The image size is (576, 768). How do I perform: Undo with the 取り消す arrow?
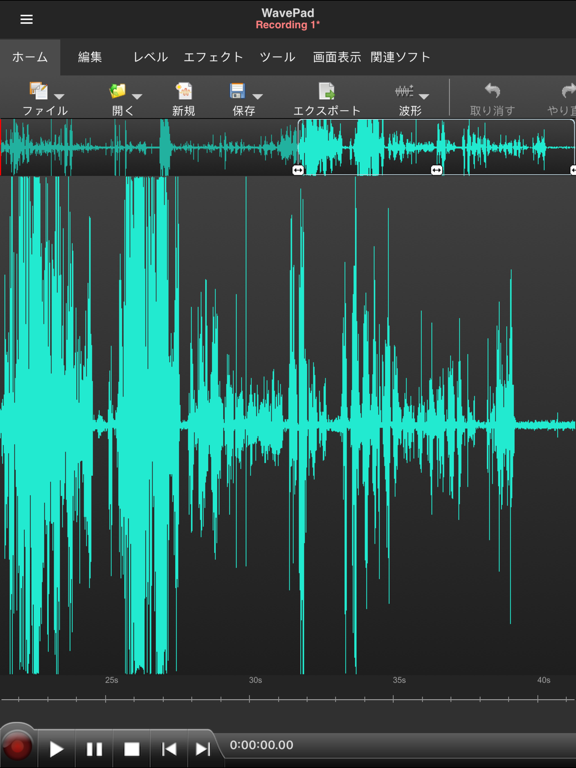pos(492,91)
